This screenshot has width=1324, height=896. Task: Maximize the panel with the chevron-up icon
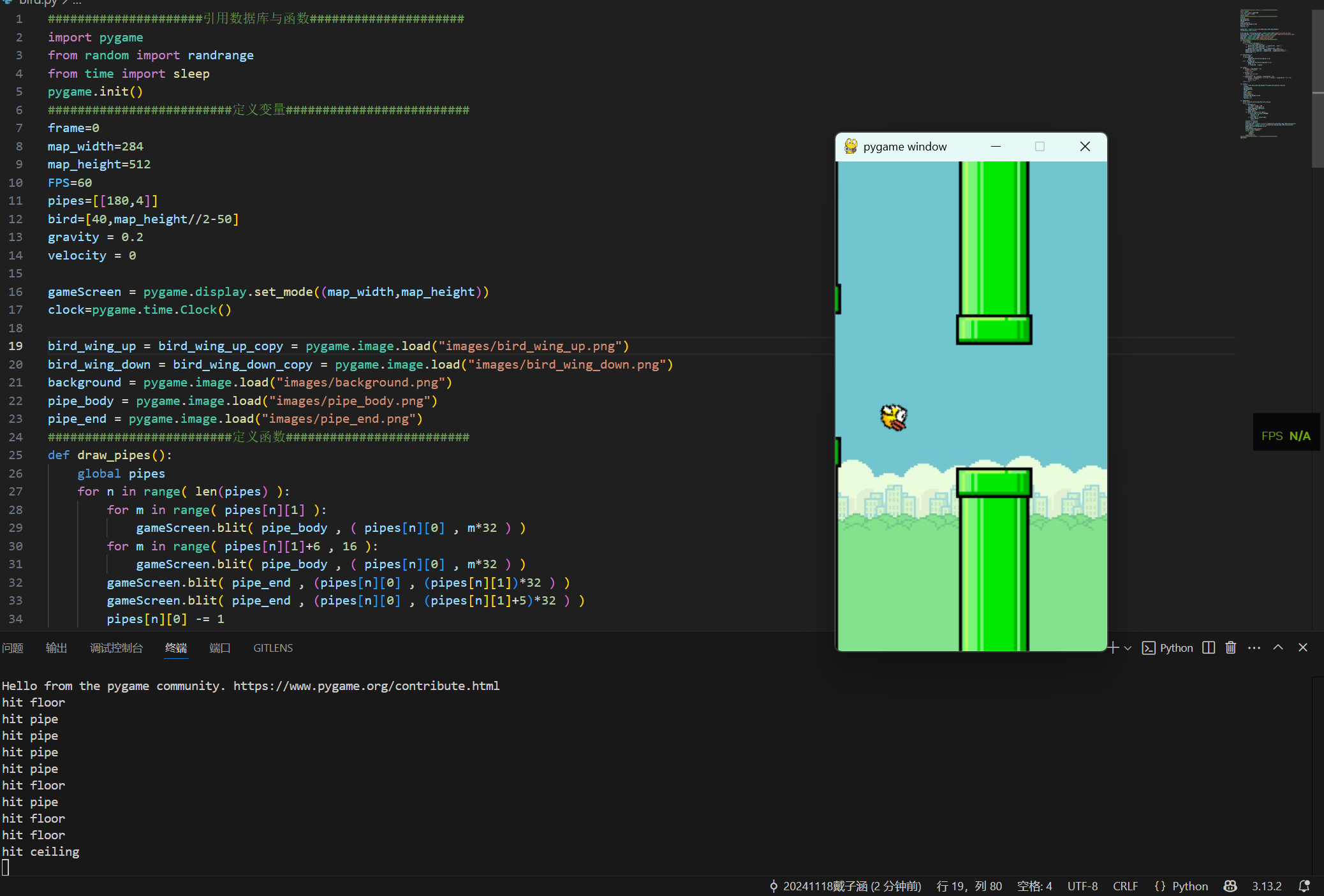click(1278, 647)
